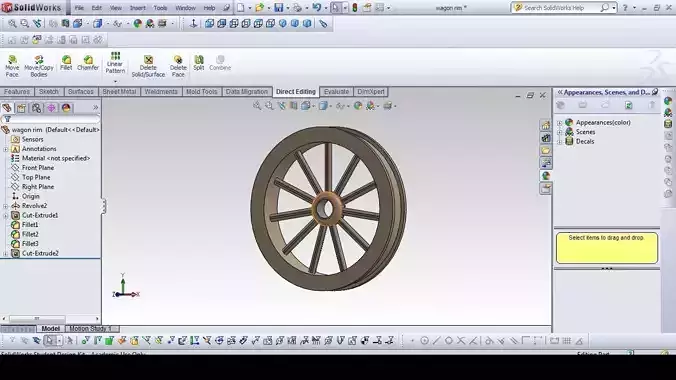The width and height of the screenshot is (676, 380).
Task: Select the Fillet3 feature
Action: pyautogui.click(x=30, y=244)
